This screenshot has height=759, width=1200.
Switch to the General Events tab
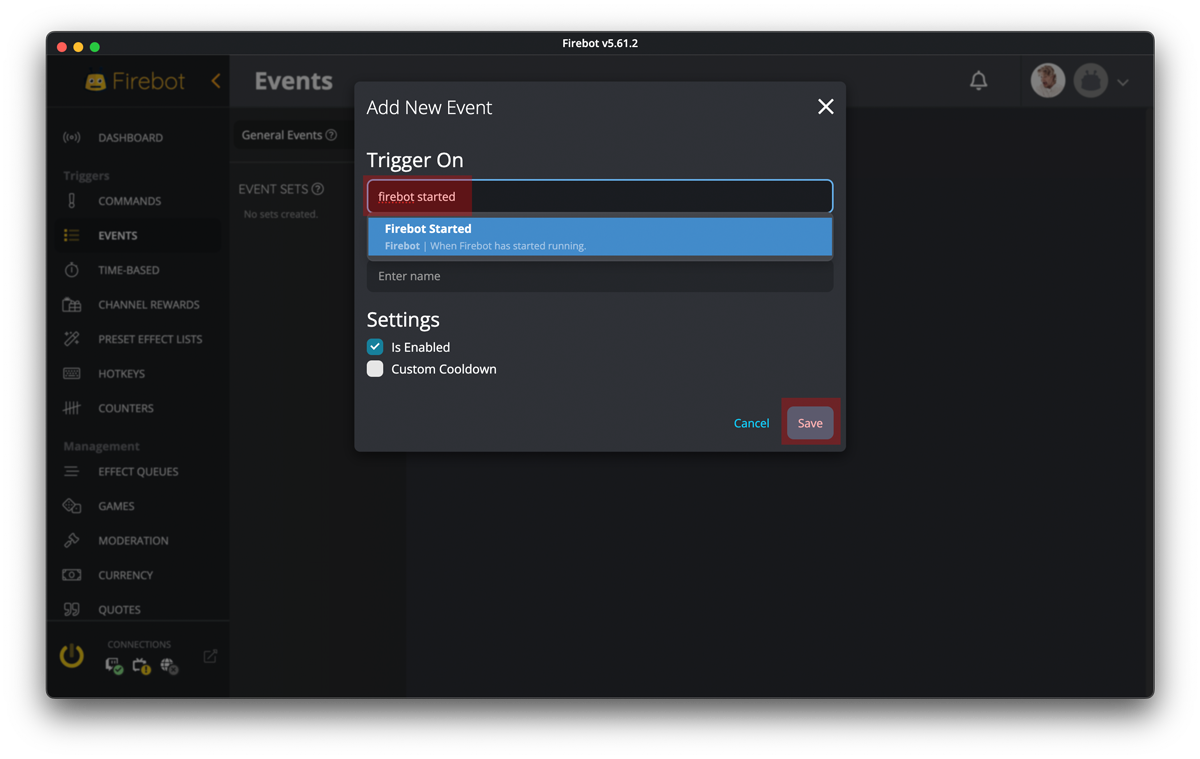283,135
